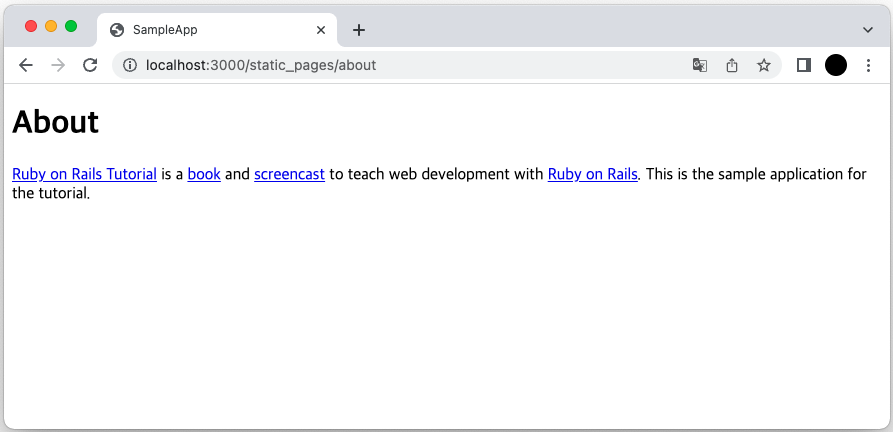893x432 pixels.
Task: Open a new tab with plus button
Action: [358, 30]
